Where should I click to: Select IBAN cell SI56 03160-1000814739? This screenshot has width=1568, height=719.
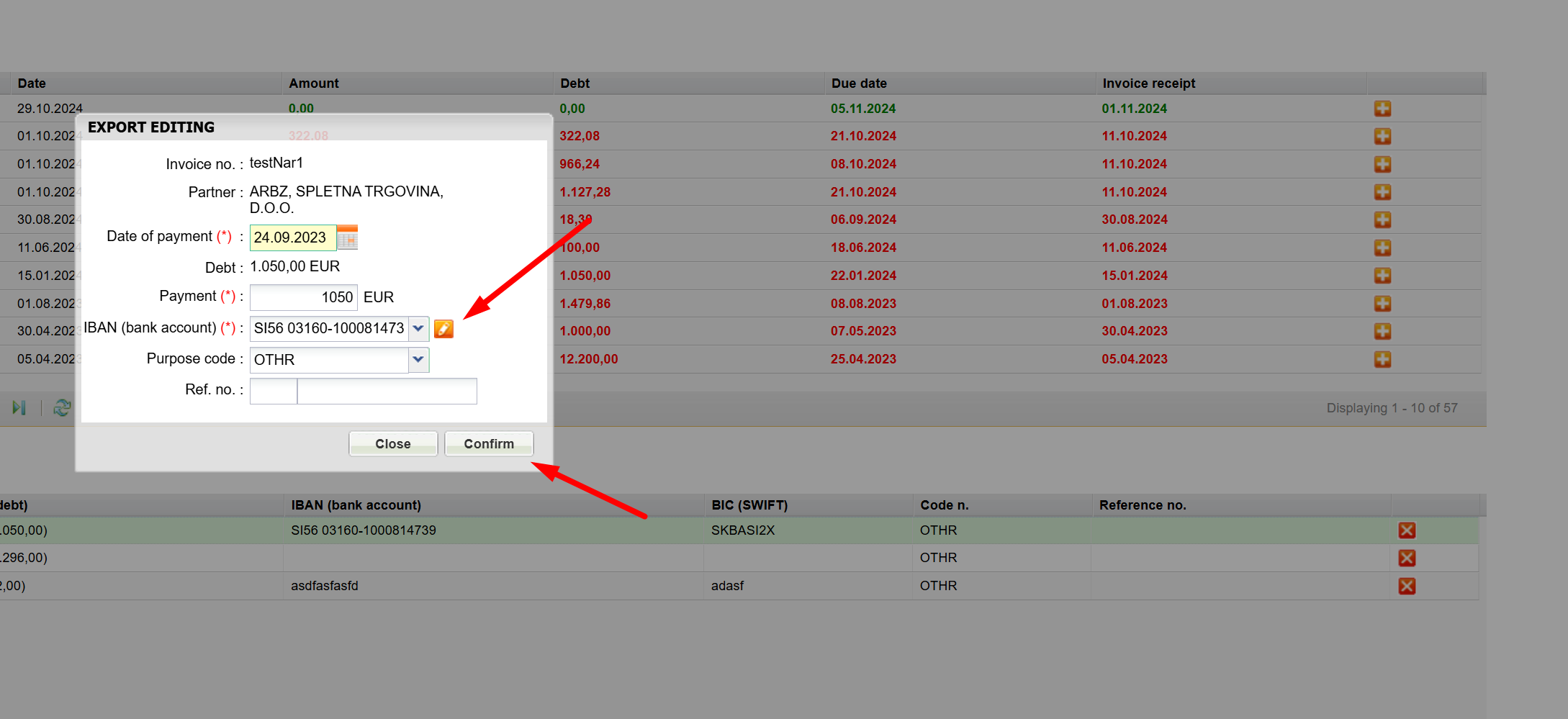[364, 530]
